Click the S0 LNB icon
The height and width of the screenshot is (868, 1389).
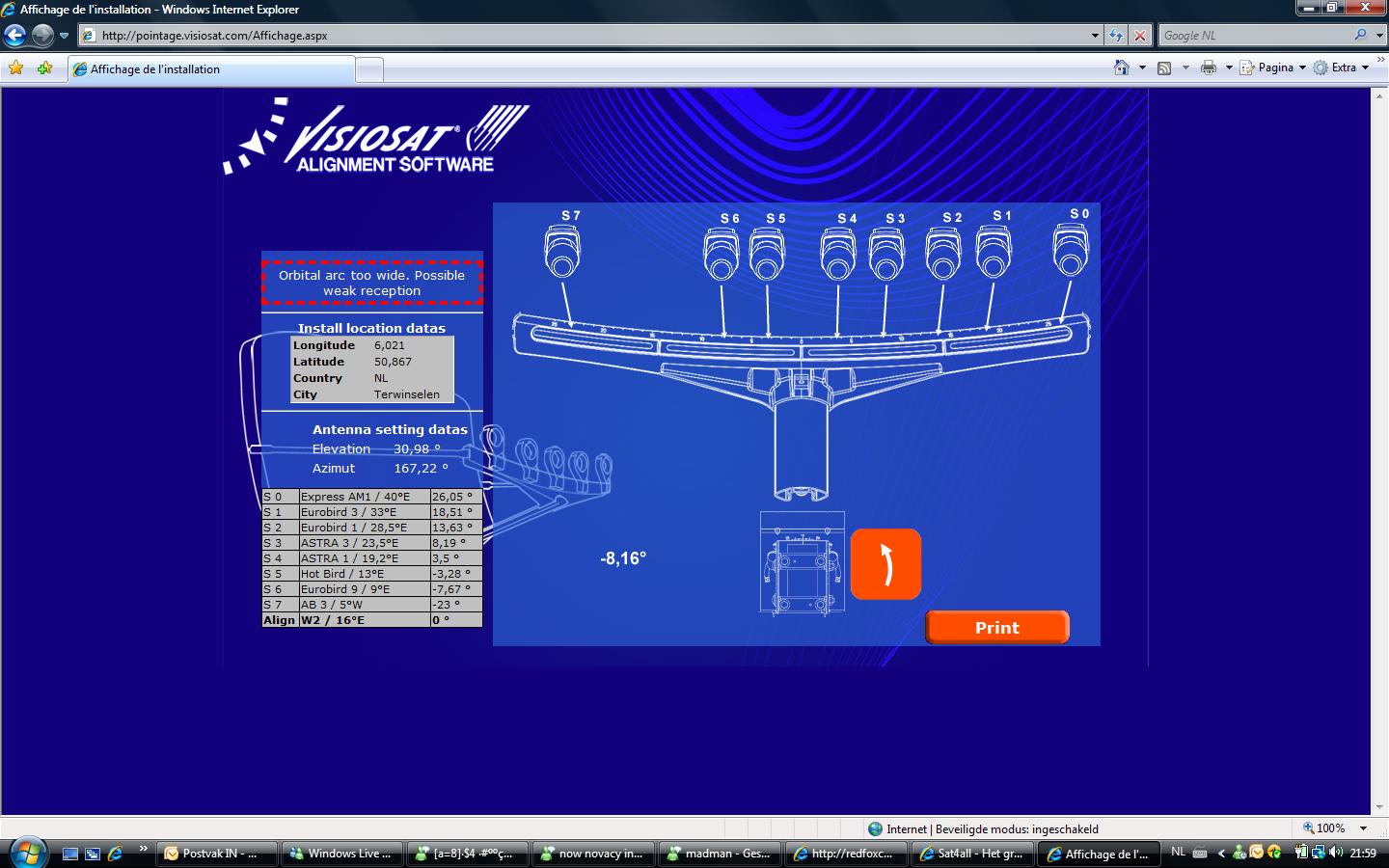tap(1071, 249)
